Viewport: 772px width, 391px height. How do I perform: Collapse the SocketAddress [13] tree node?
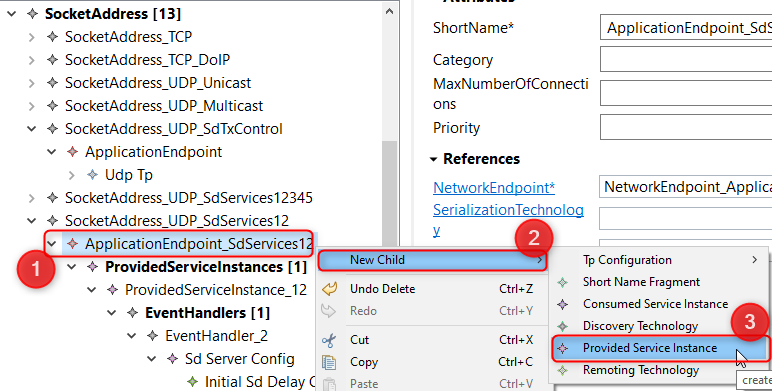point(12,14)
